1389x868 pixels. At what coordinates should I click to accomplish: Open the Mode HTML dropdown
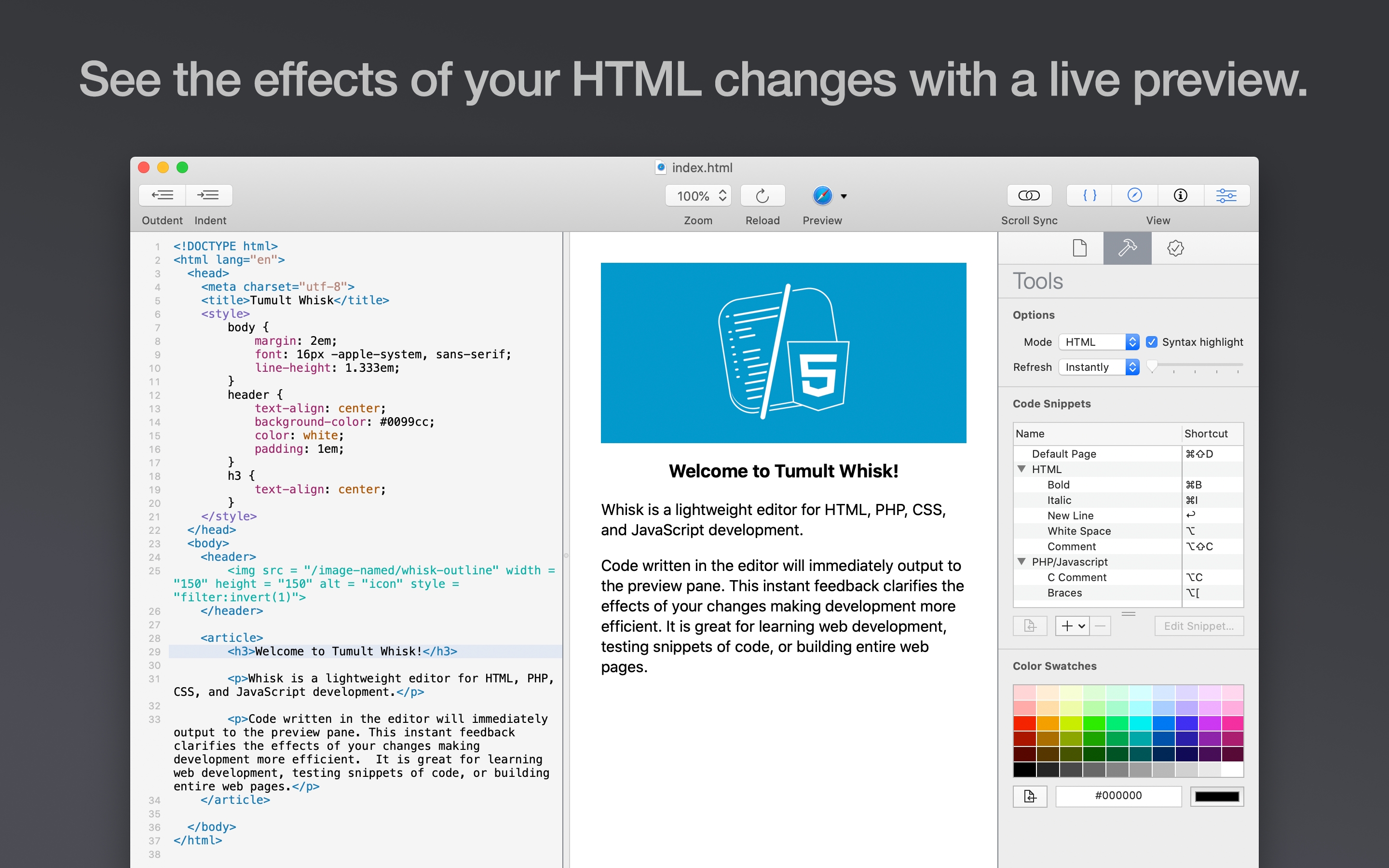1098,342
